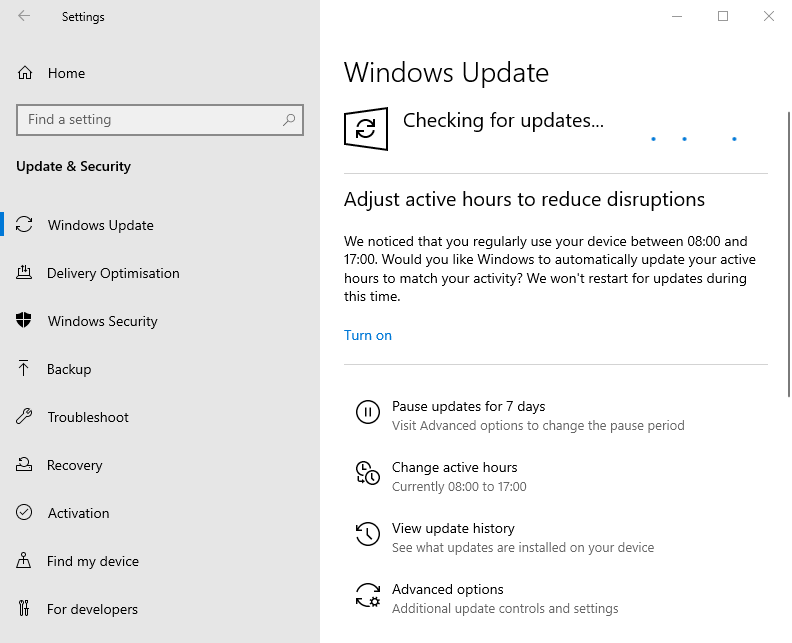Image resolution: width=792 pixels, height=643 pixels.
Task: Click the Windows Security shield icon
Action: (x=24, y=320)
